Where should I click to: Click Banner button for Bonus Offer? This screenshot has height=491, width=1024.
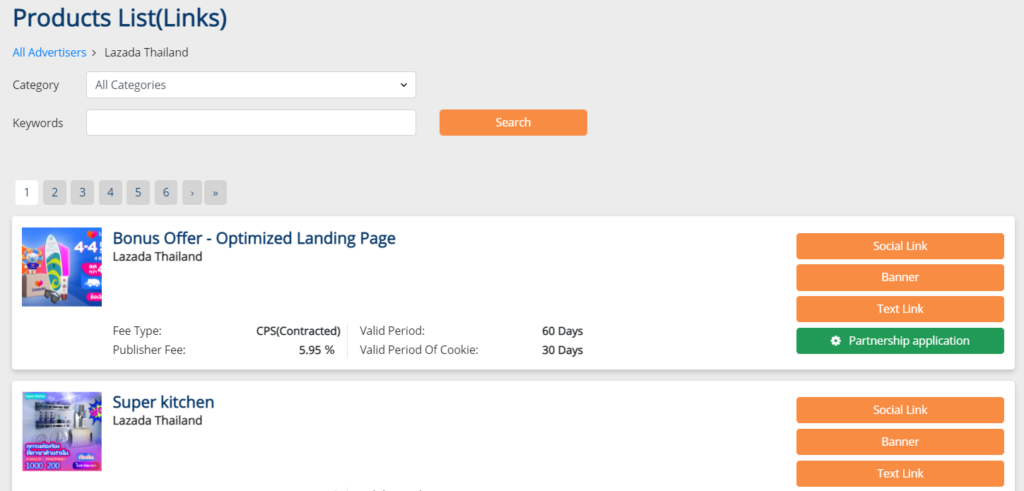pos(900,277)
